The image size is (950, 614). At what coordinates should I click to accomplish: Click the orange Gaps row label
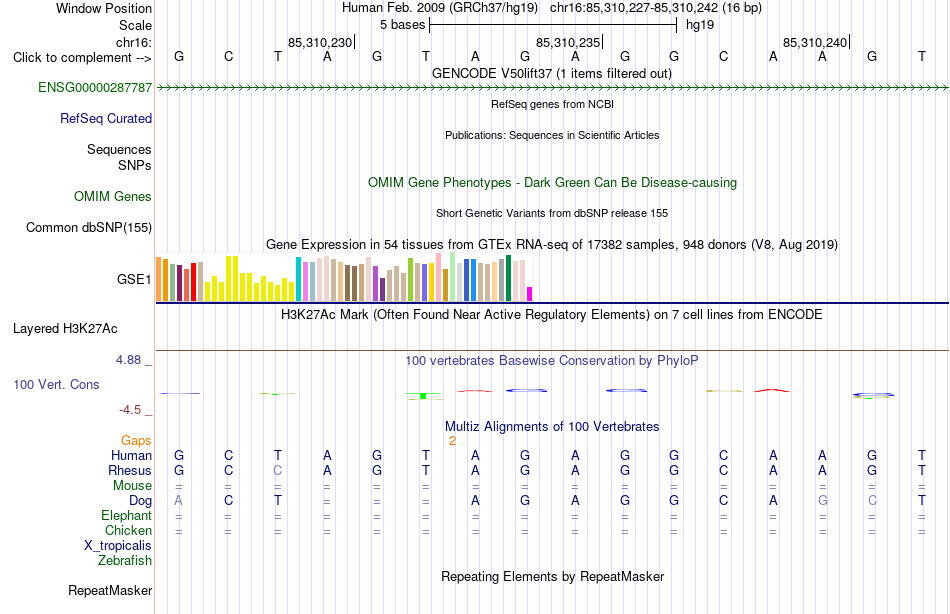click(136, 440)
